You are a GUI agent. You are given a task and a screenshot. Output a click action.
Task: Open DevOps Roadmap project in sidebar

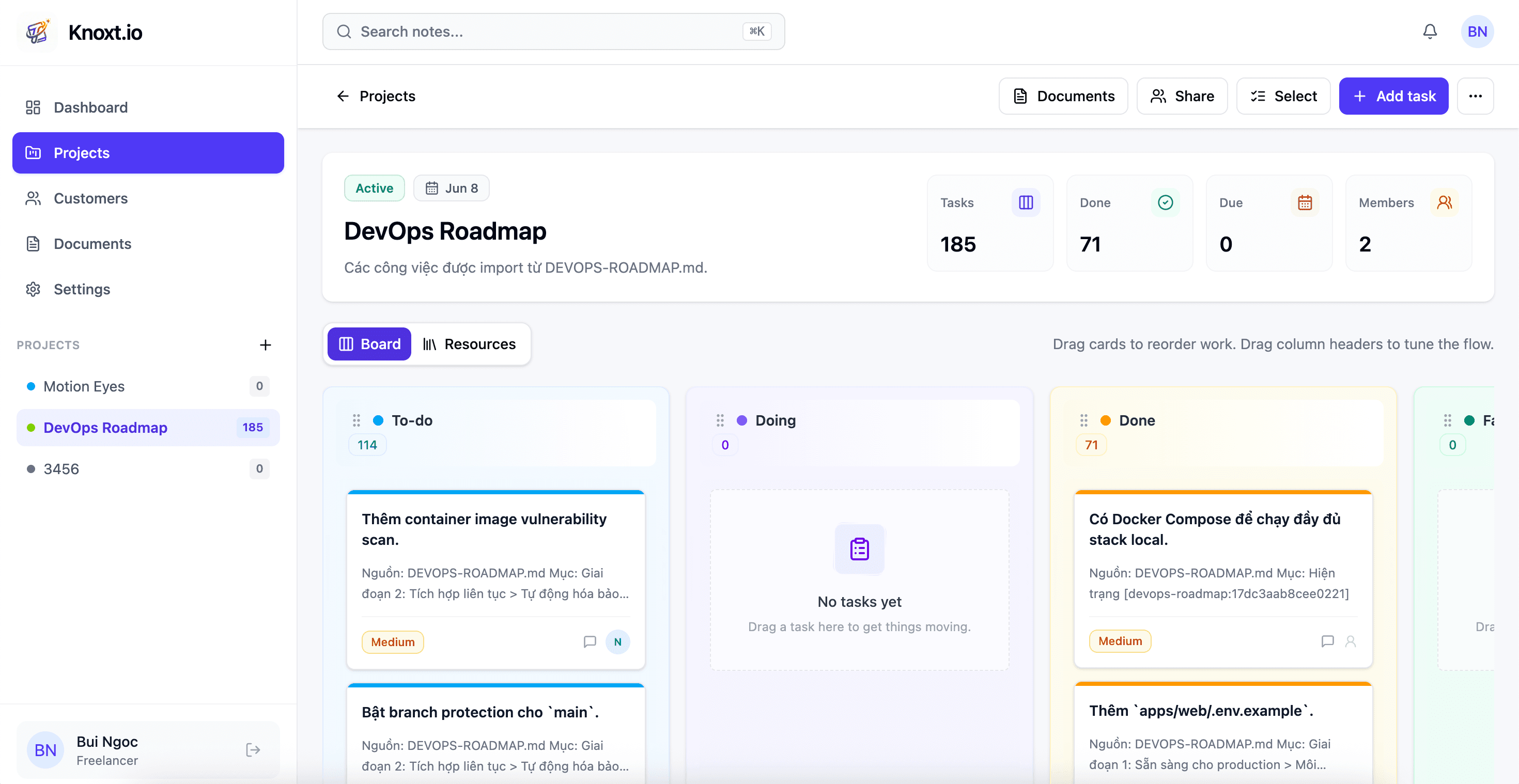pos(148,427)
